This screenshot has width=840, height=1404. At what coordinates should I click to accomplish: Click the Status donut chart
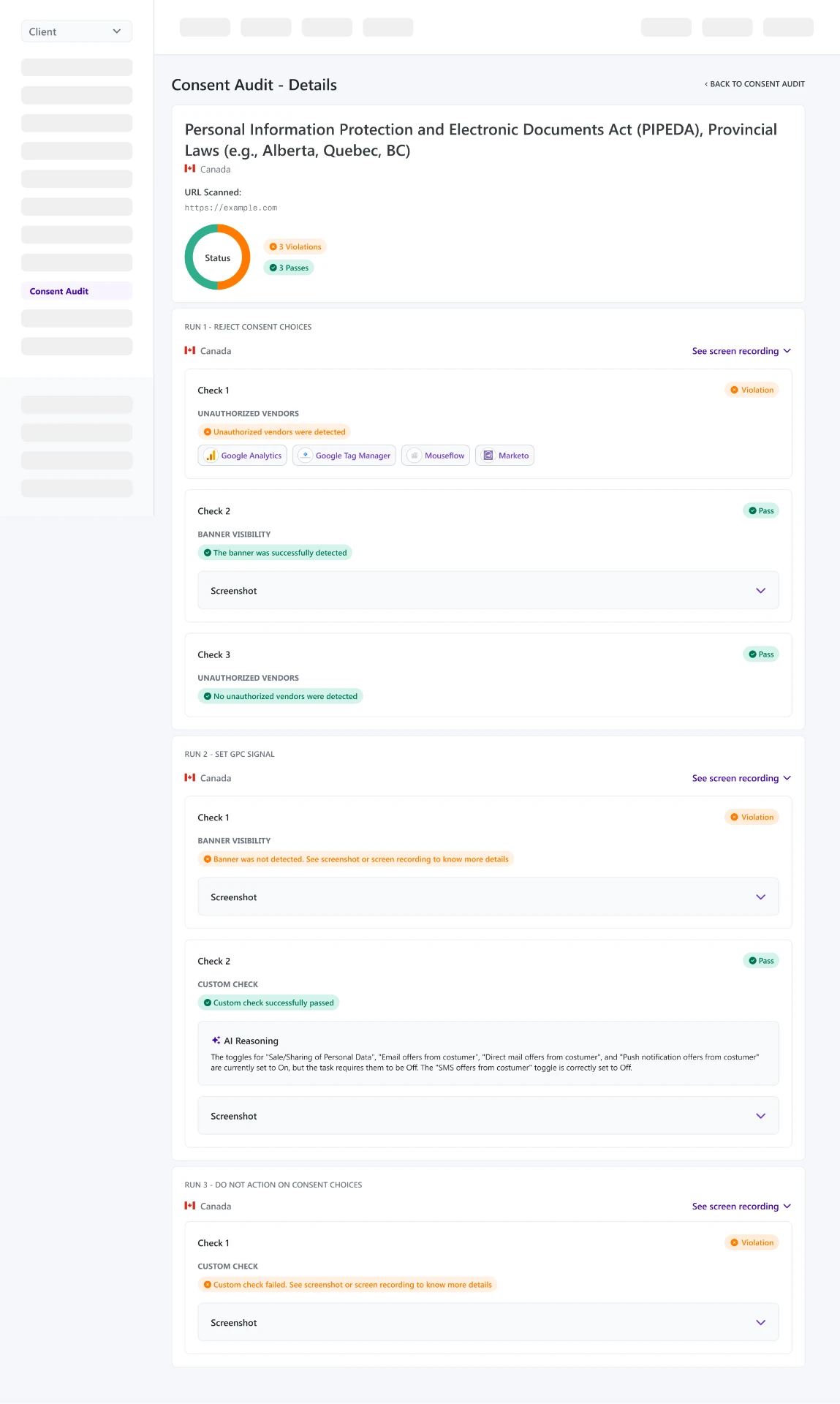coord(217,257)
